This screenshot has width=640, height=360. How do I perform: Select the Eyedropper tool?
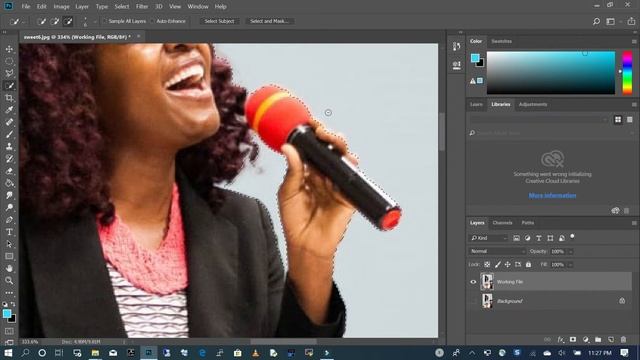[9, 110]
